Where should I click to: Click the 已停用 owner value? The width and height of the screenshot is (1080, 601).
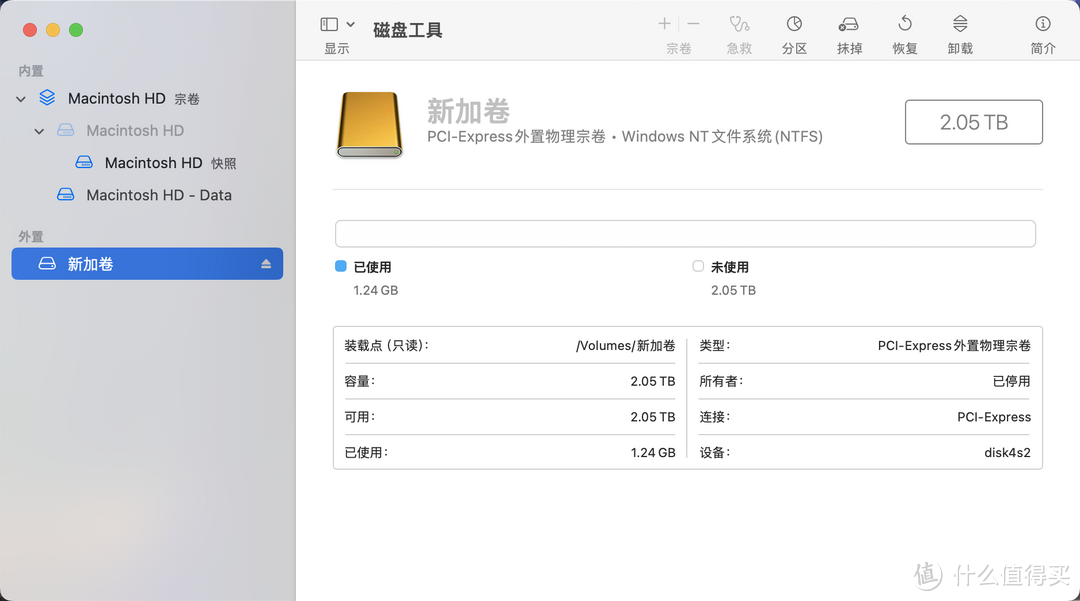(1011, 381)
